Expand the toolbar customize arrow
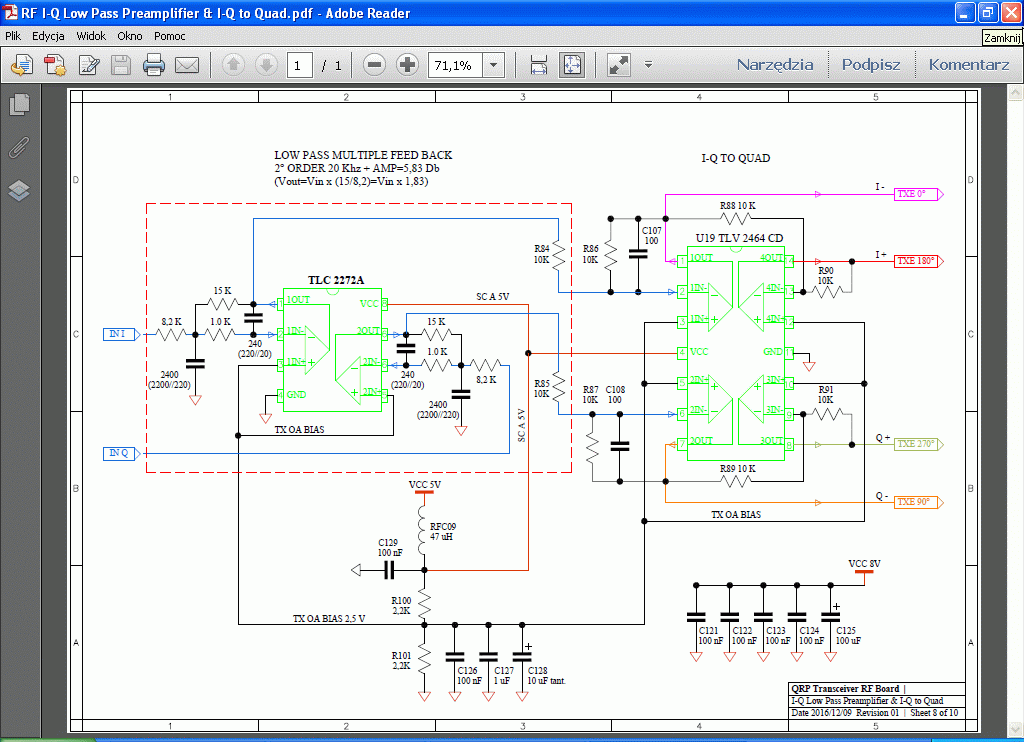The width and height of the screenshot is (1024, 742). (648, 66)
